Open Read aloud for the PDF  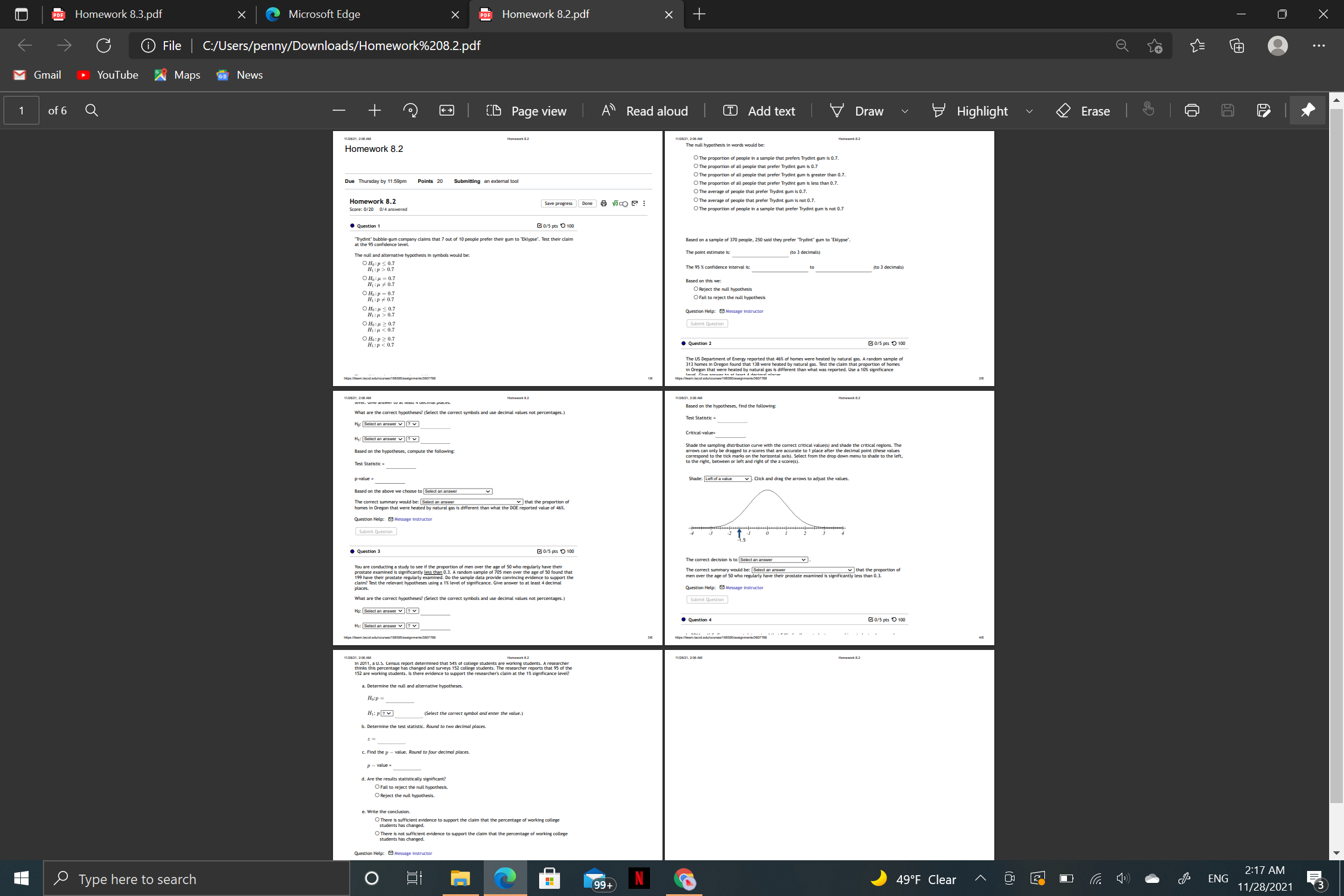(645, 111)
